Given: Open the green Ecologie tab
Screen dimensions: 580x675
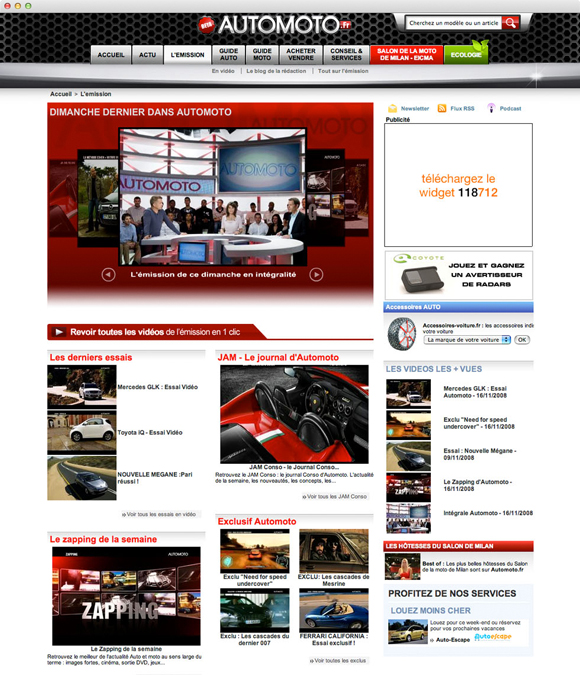Looking at the screenshot, I should pos(466,54).
